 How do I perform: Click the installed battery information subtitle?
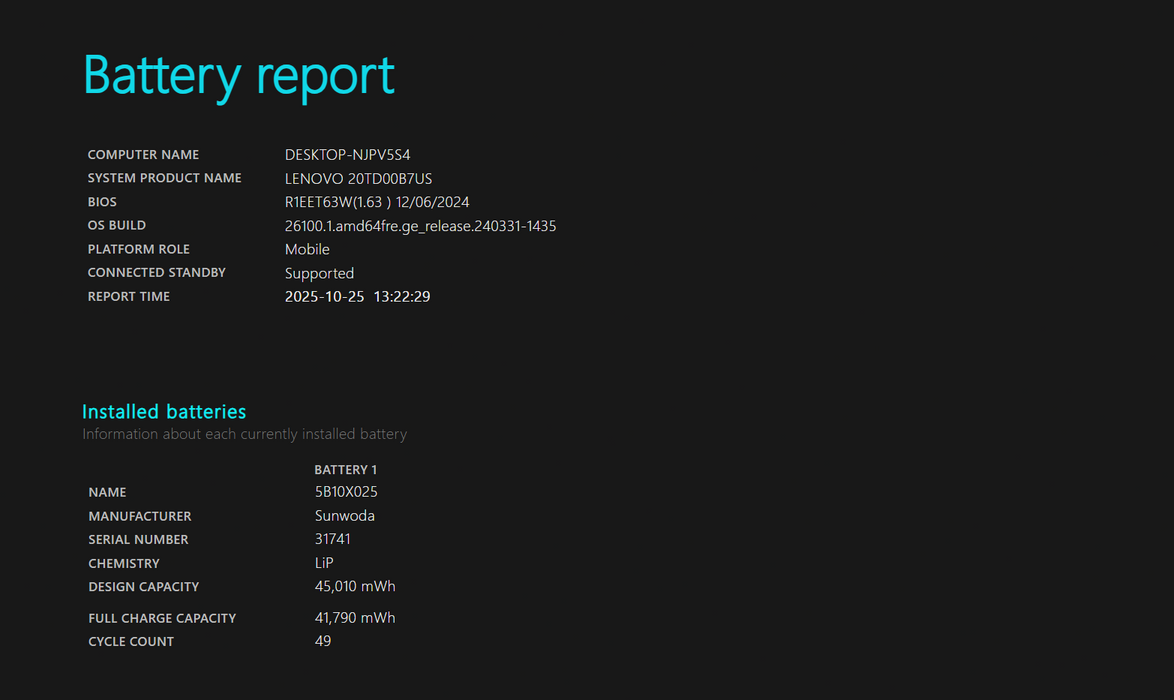tap(244, 434)
